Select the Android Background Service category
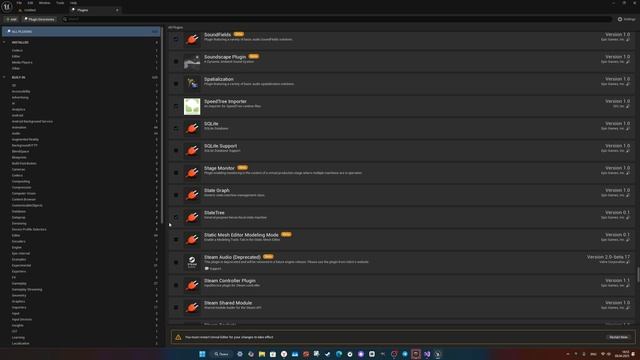This screenshot has width=640, height=360. click(x=32, y=122)
